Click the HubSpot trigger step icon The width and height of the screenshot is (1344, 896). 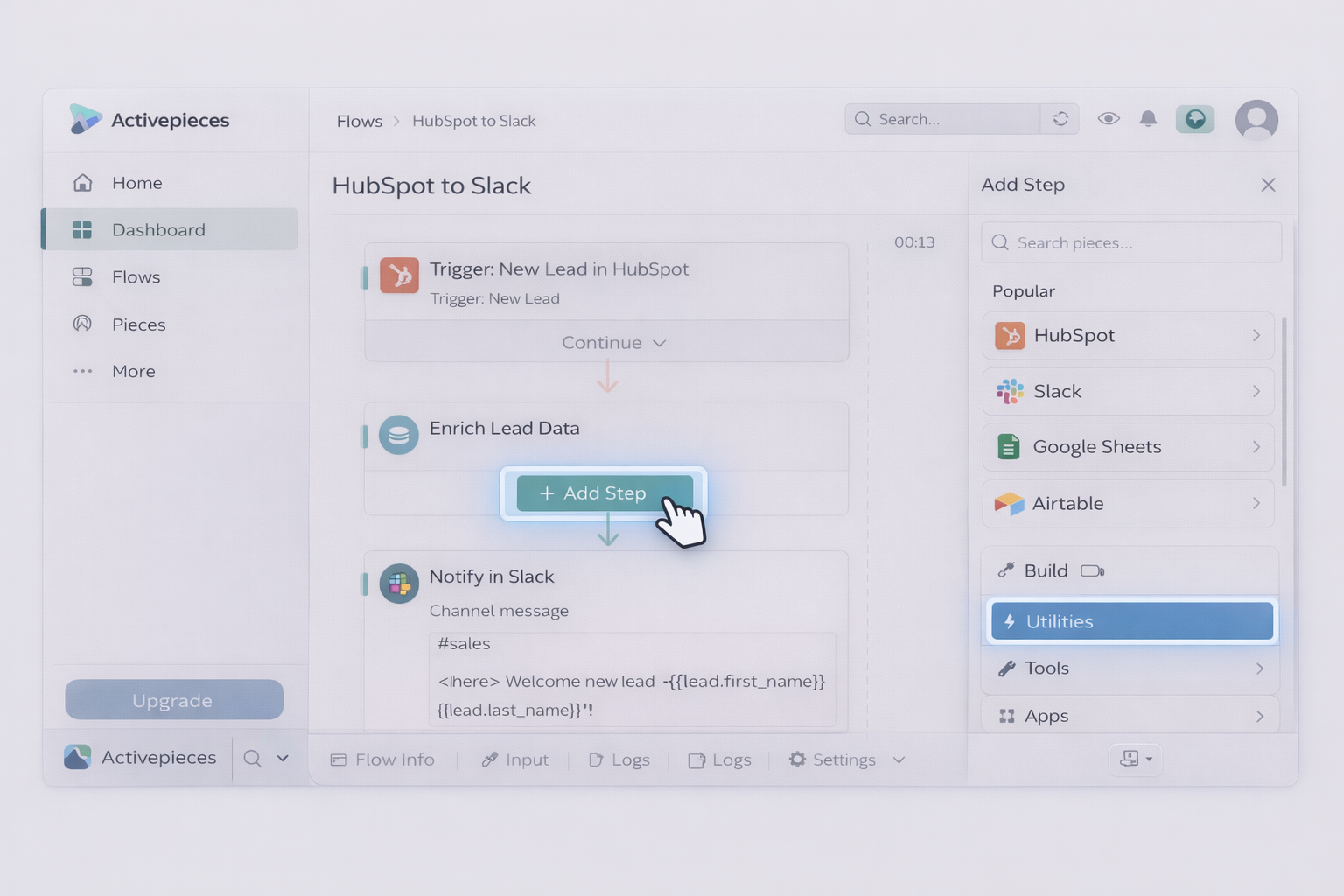(x=399, y=275)
